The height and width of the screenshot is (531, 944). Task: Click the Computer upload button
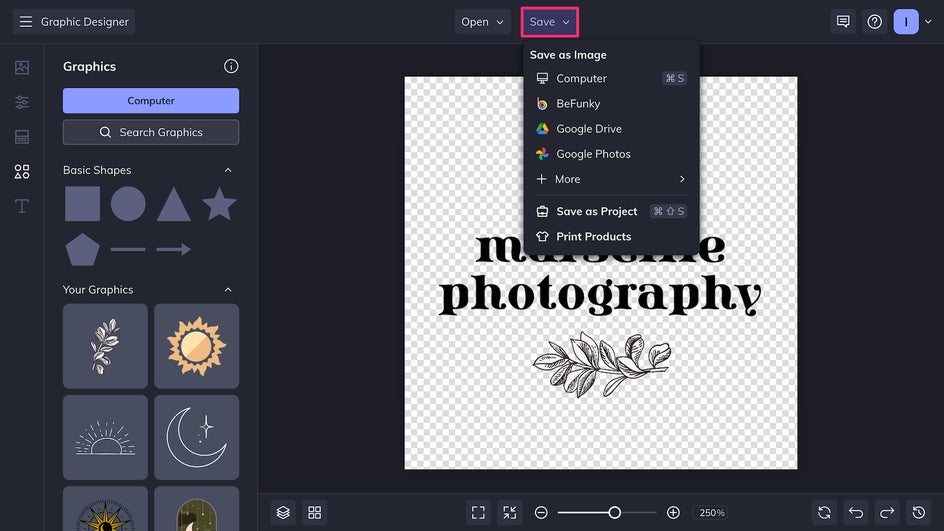click(151, 101)
